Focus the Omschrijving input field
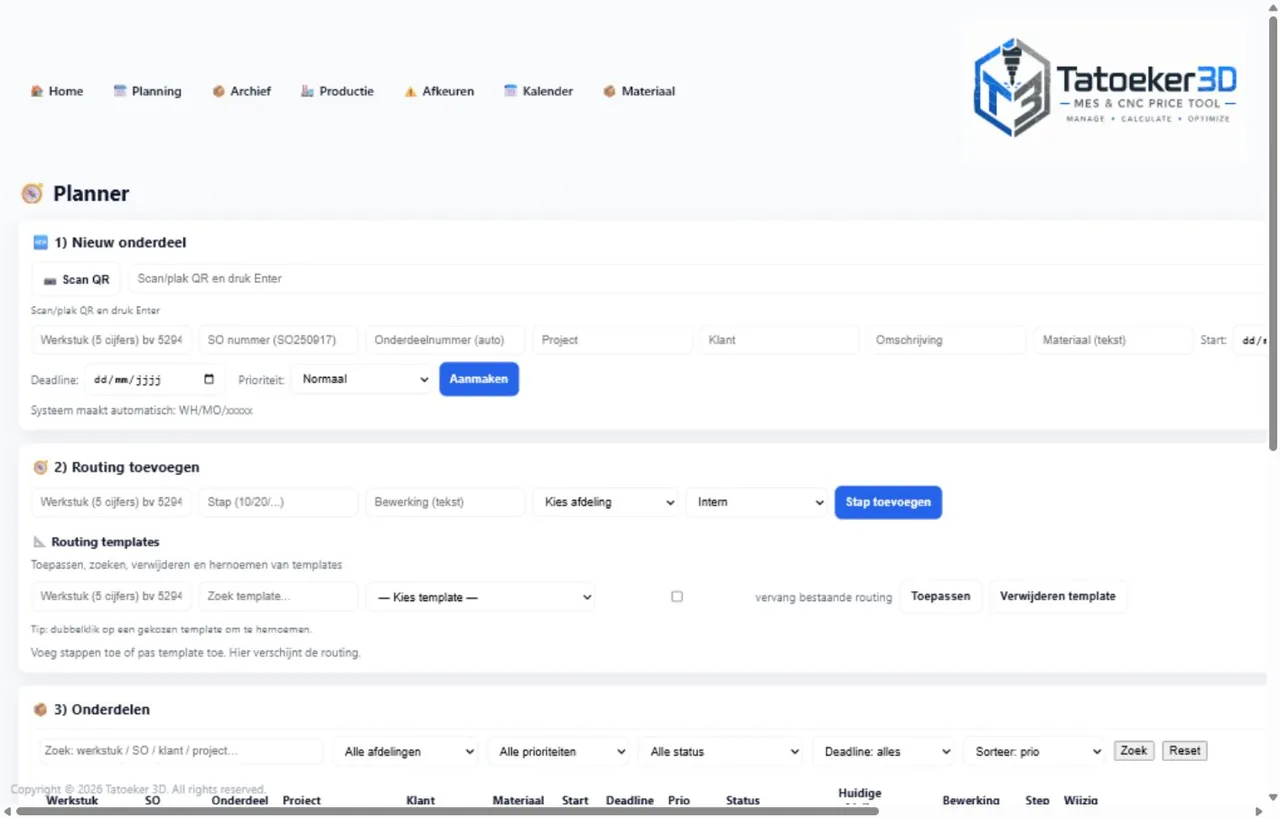This screenshot has height=818, width=1280. (x=946, y=340)
